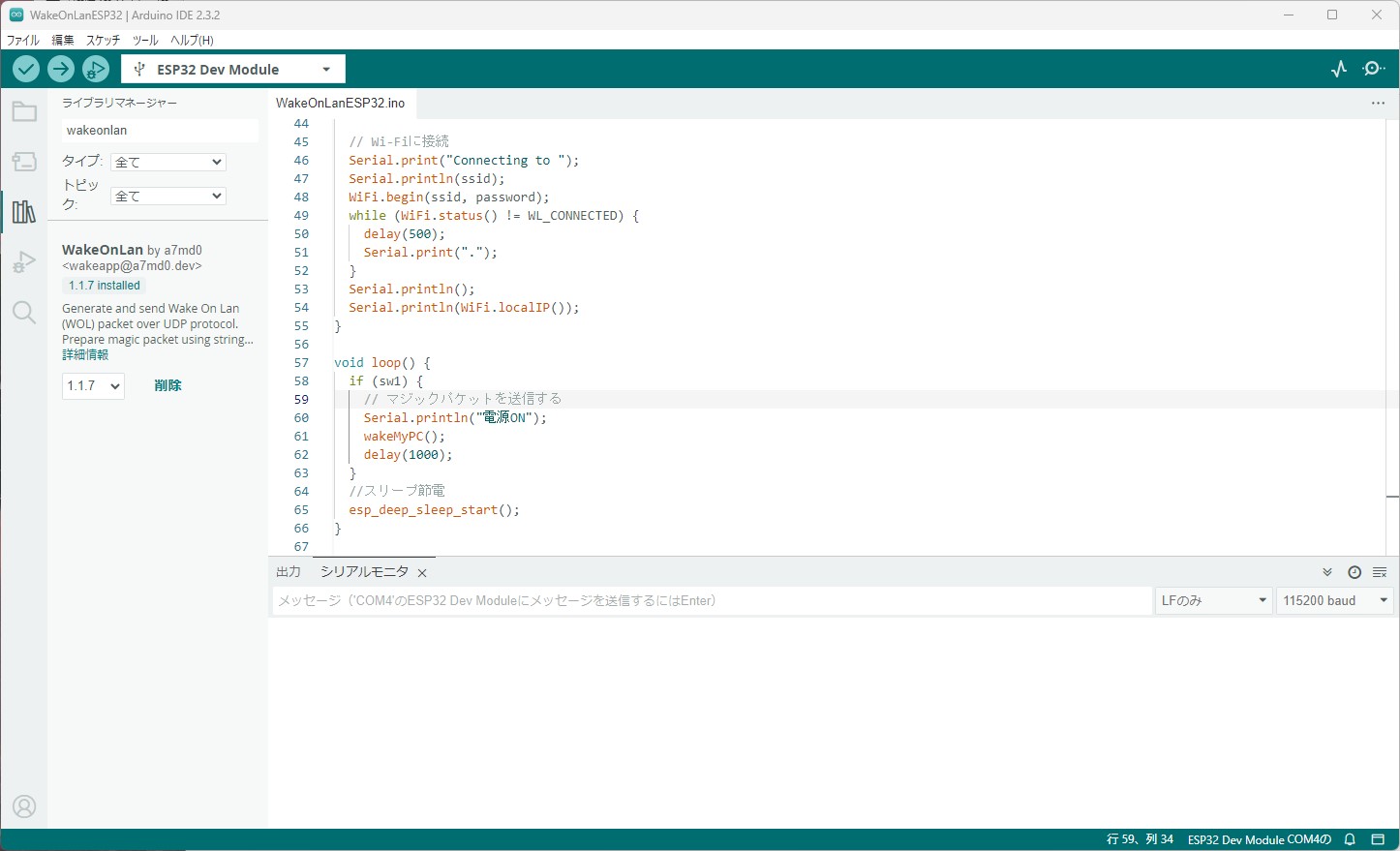Image resolution: width=1400 pixels, height=851 pixels.
Task: Open the 詳細情報 link
Action: click(85, 355)
